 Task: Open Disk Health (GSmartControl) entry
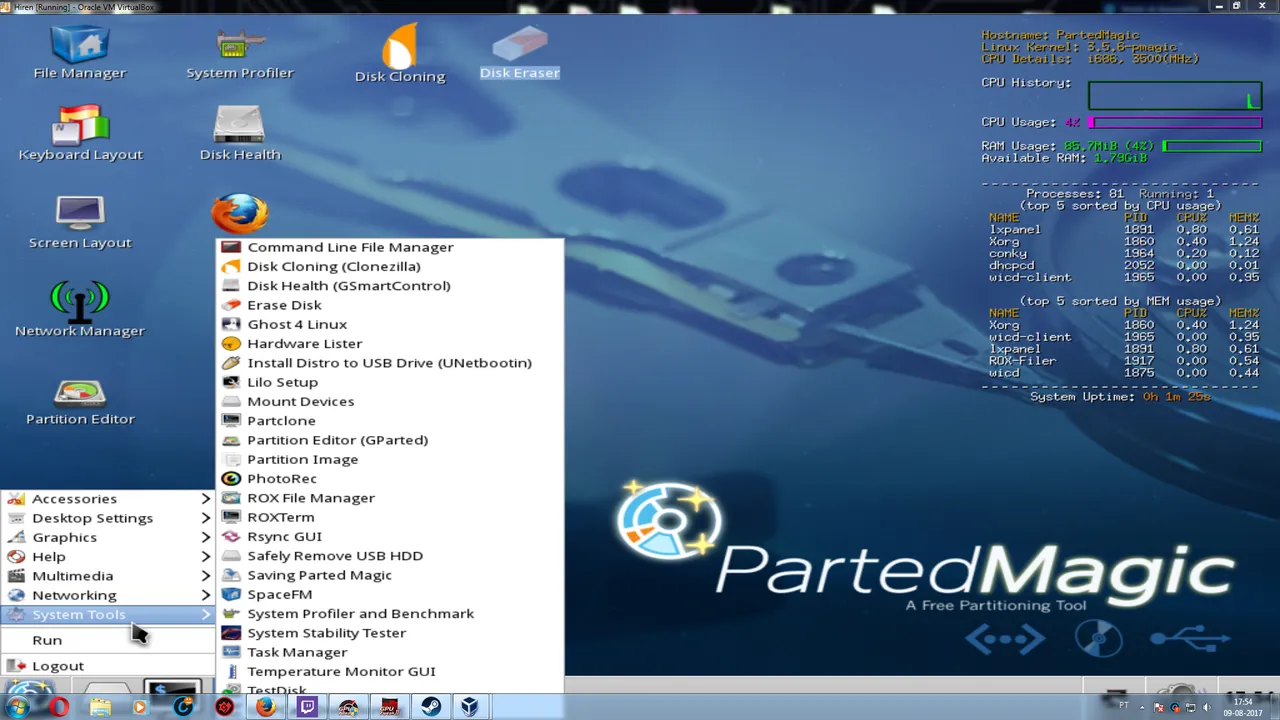point(390,286)
